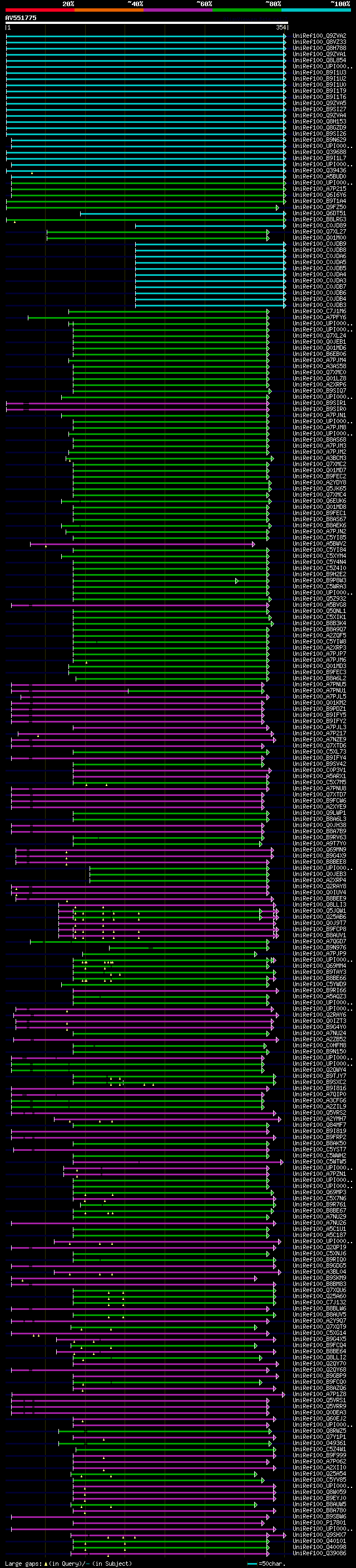Click the orange ~40% identity legend segment

[x=109, y=11]
